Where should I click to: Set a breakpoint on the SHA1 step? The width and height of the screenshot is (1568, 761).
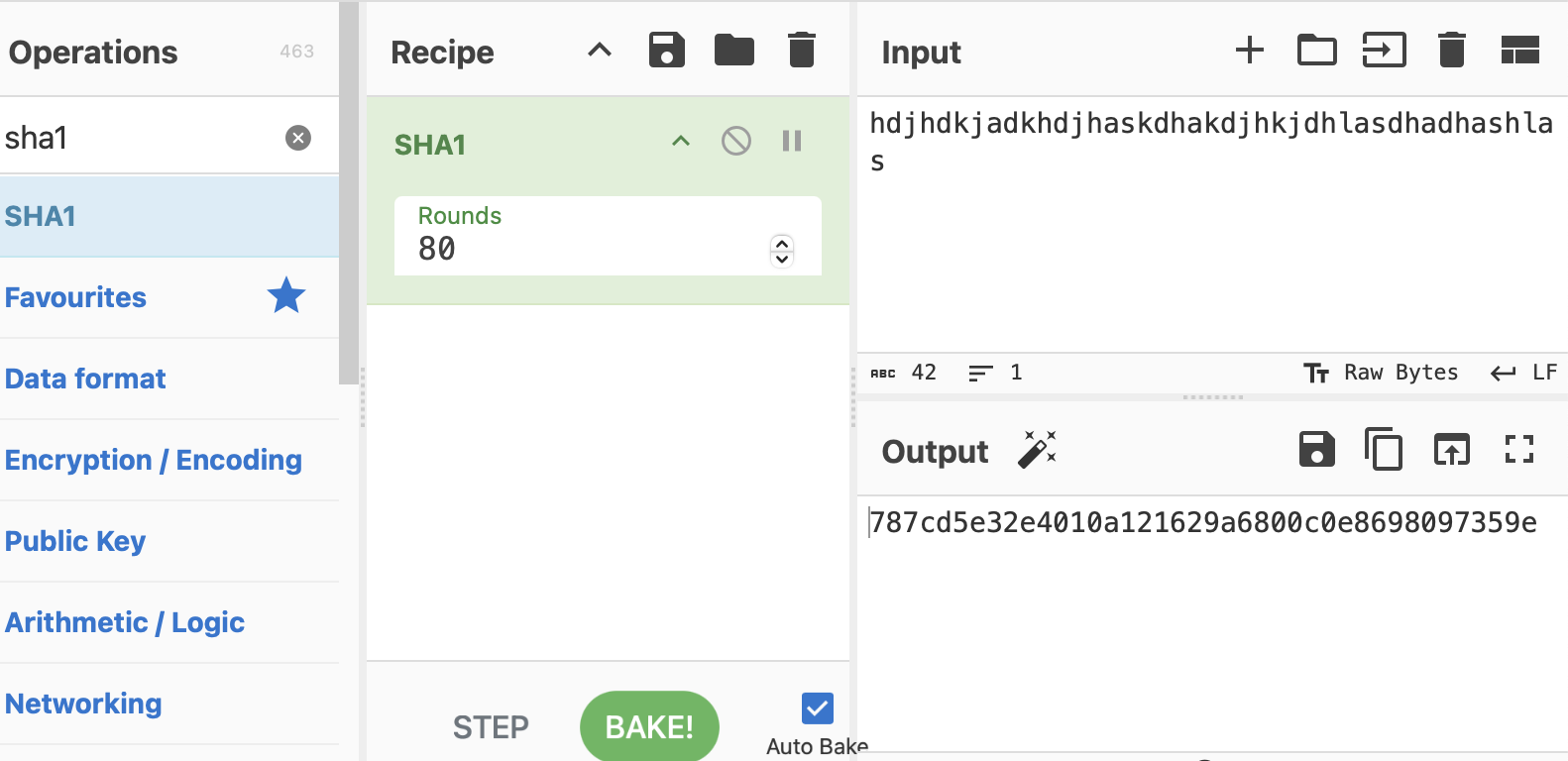click(x=791, y=141)
